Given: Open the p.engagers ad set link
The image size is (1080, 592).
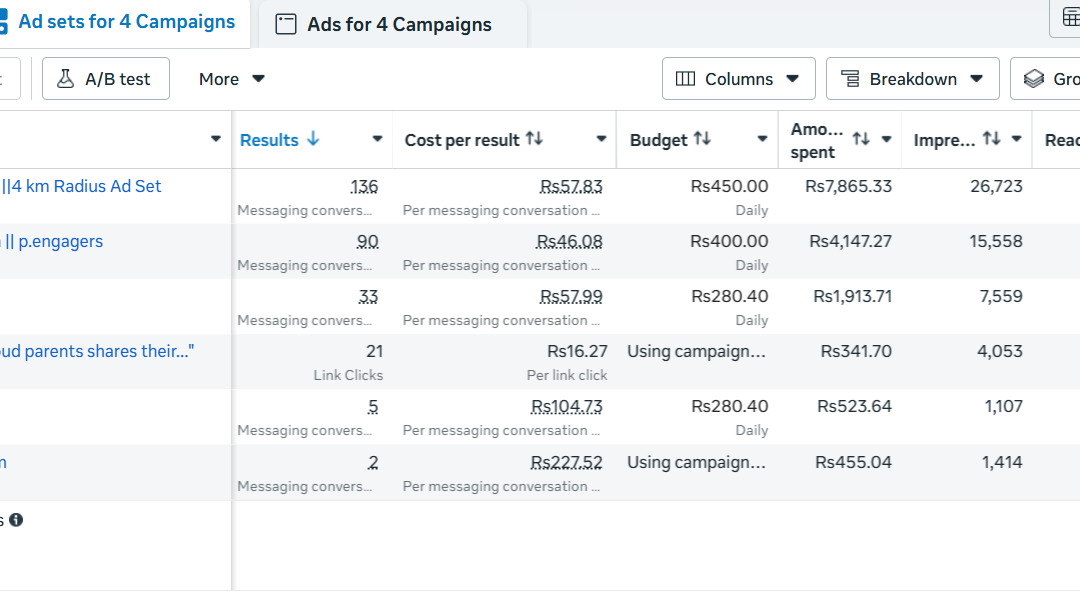Looking at the screenshot, I should coord(52,241).
